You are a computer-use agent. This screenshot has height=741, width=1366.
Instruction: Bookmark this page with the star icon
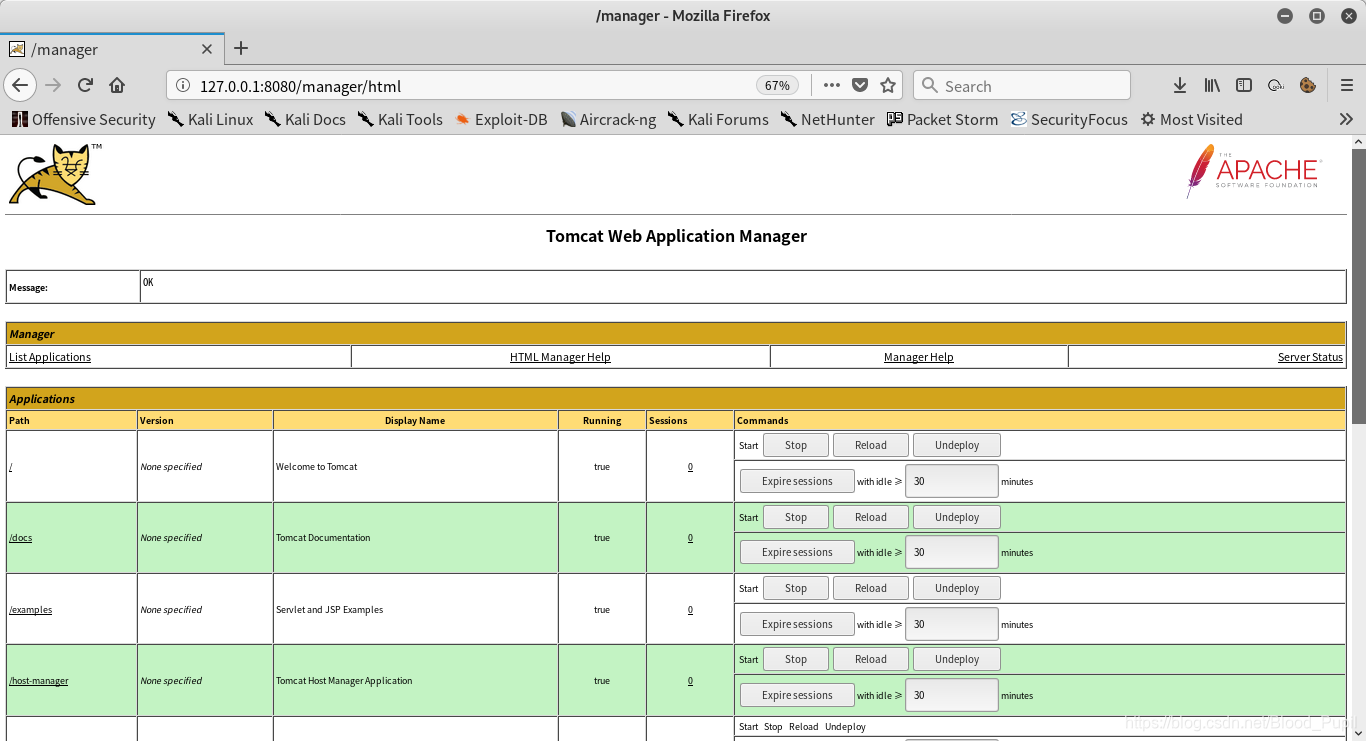click(888, 85)
